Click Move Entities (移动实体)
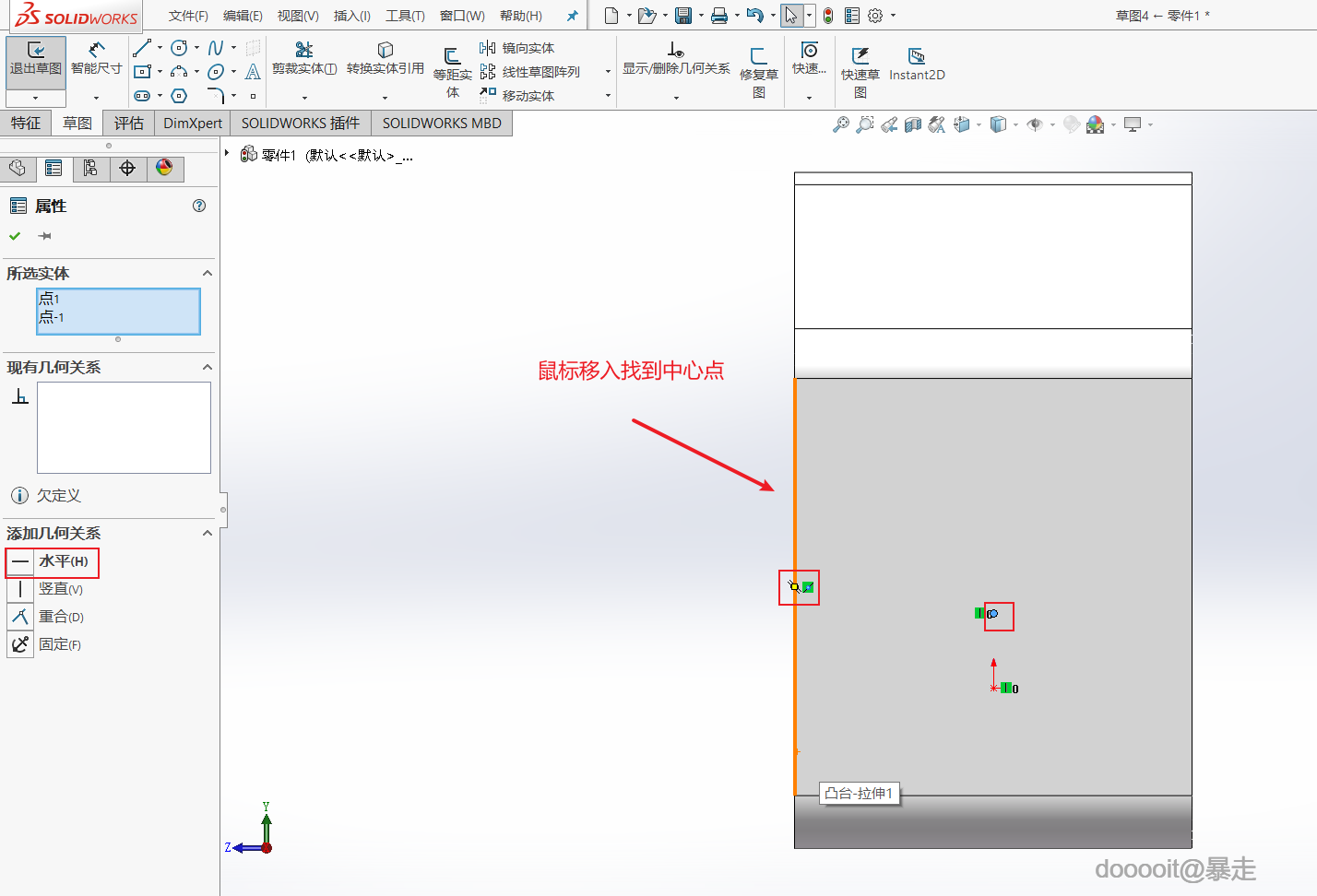This screenshot has height=896, width=1317. tap(517, 96)
